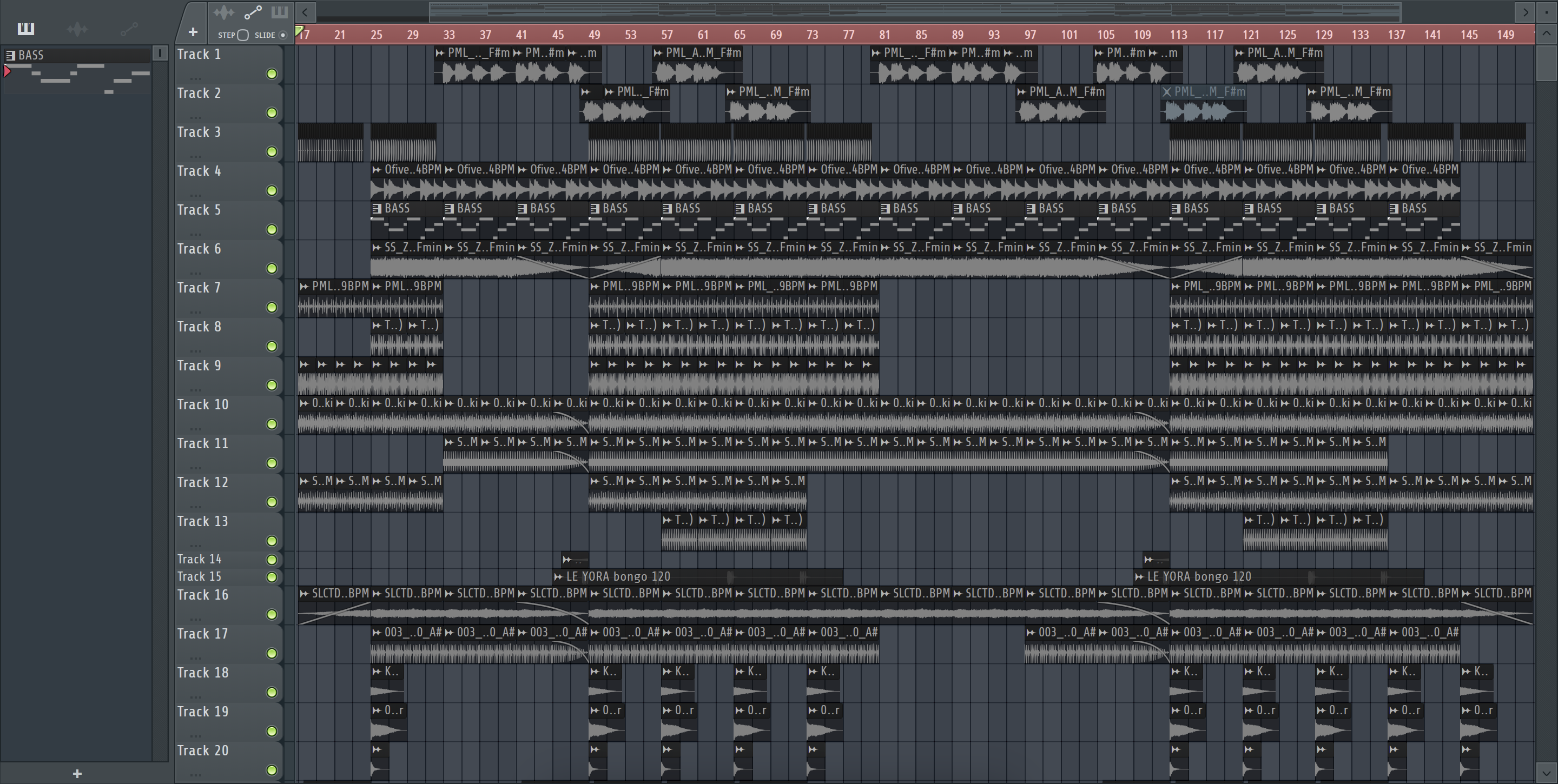Show audio clips in left picker panel

pos(77,29)
